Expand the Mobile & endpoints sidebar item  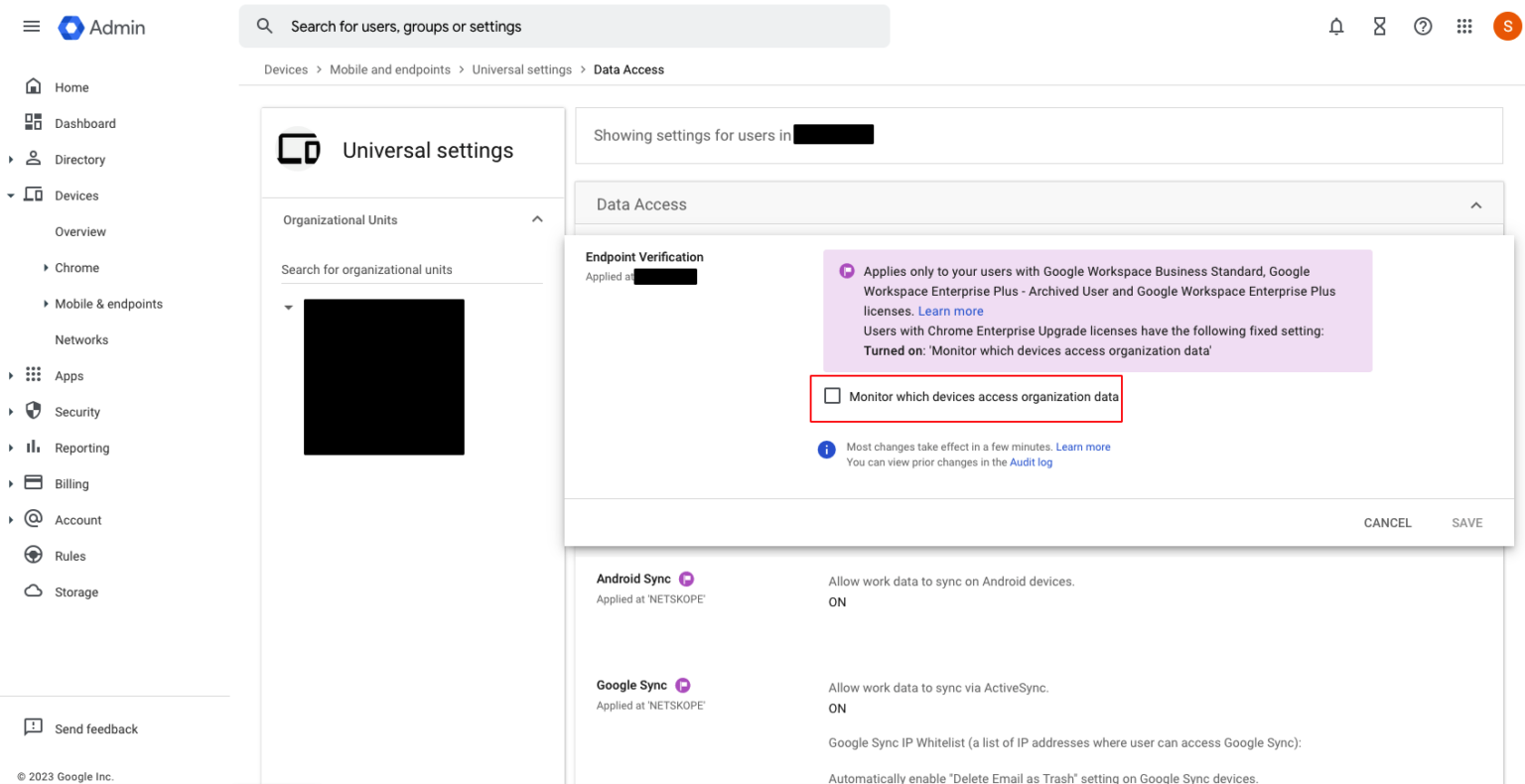(x=46, y=304)
